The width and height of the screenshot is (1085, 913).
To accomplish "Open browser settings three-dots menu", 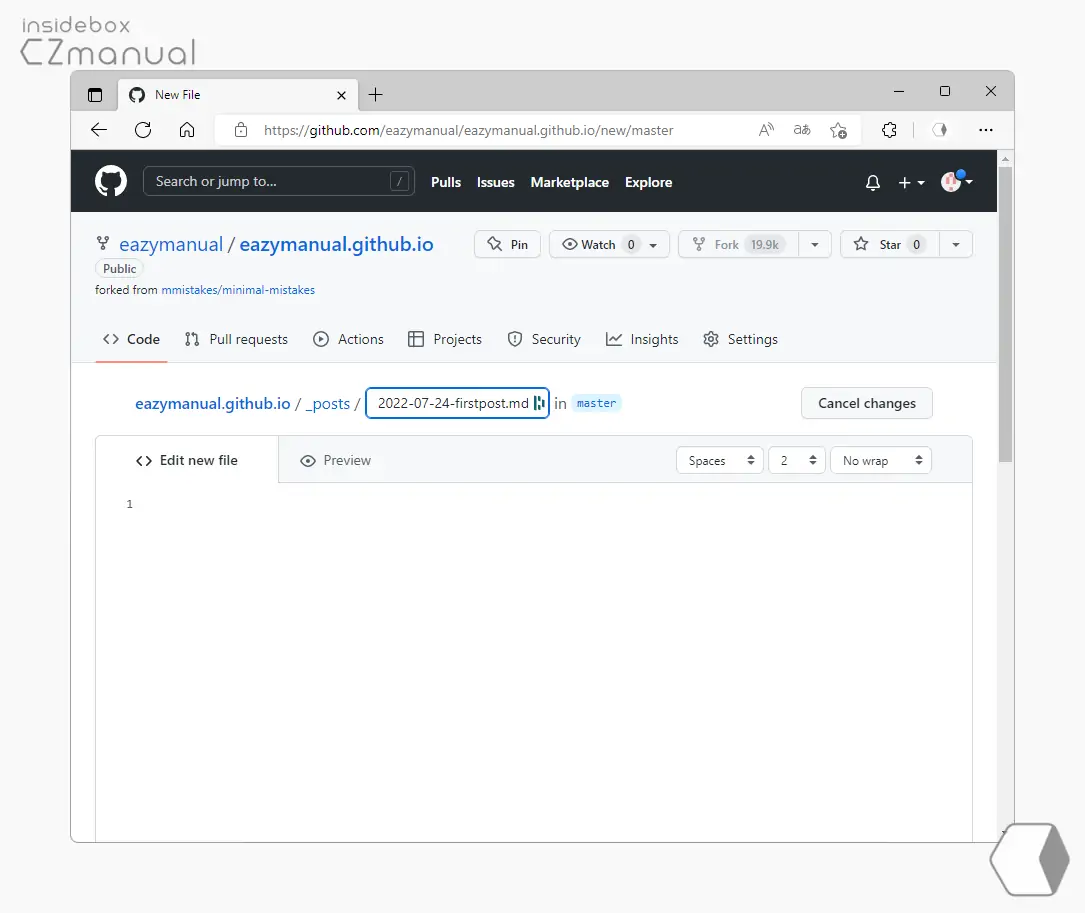I will click(986, 130).
